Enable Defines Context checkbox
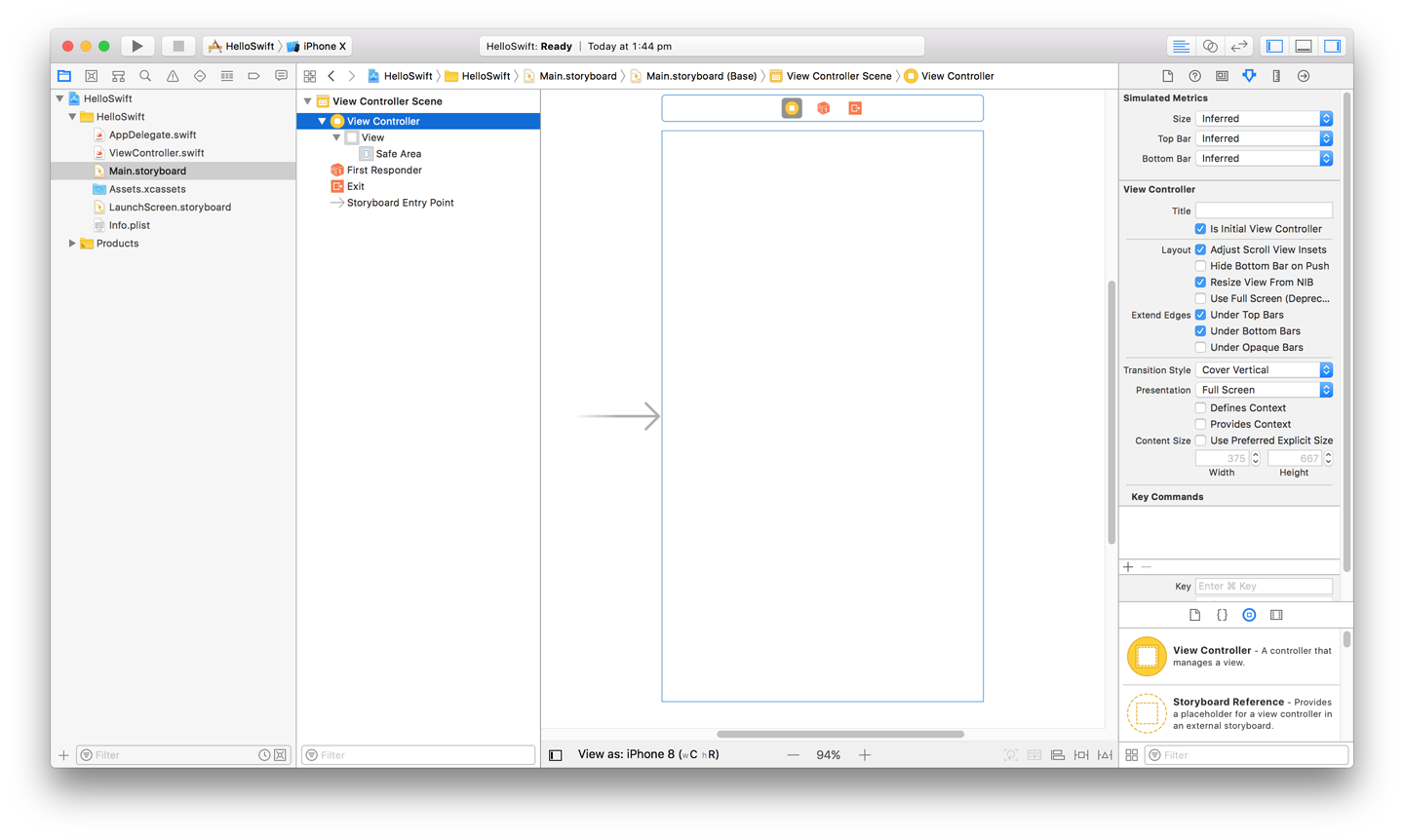This screenshot has height=840, width=1404. tap(1200, 408)
